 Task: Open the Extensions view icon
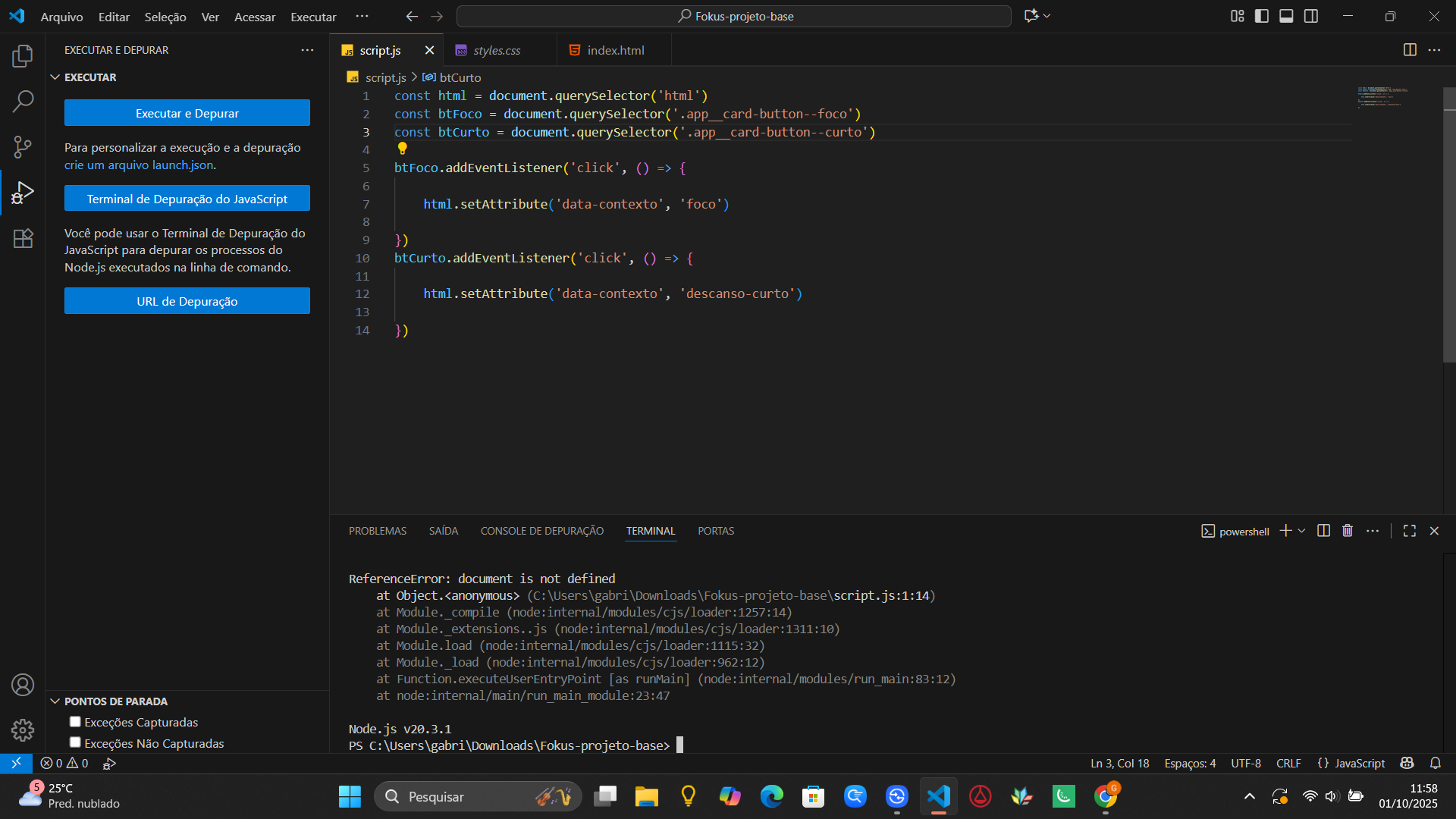coord(23,238)
